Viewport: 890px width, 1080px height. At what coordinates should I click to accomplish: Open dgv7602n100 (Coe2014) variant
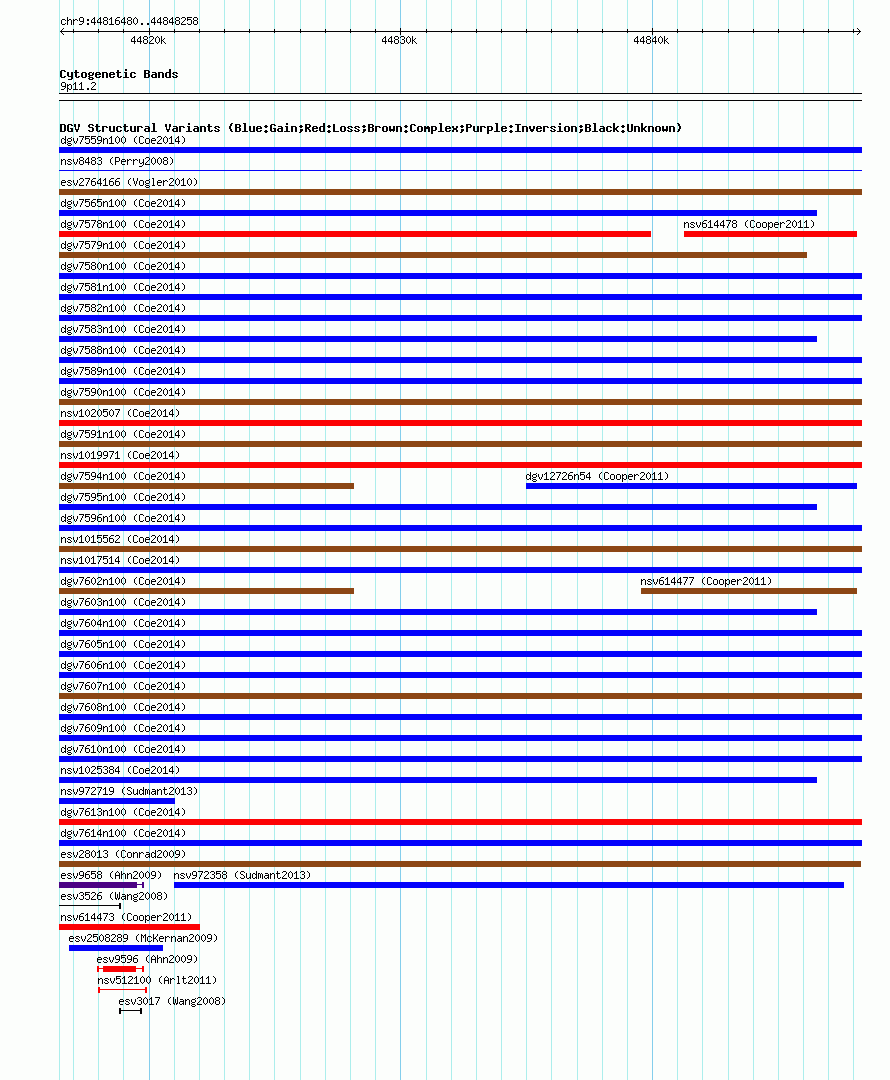point(123,581)
